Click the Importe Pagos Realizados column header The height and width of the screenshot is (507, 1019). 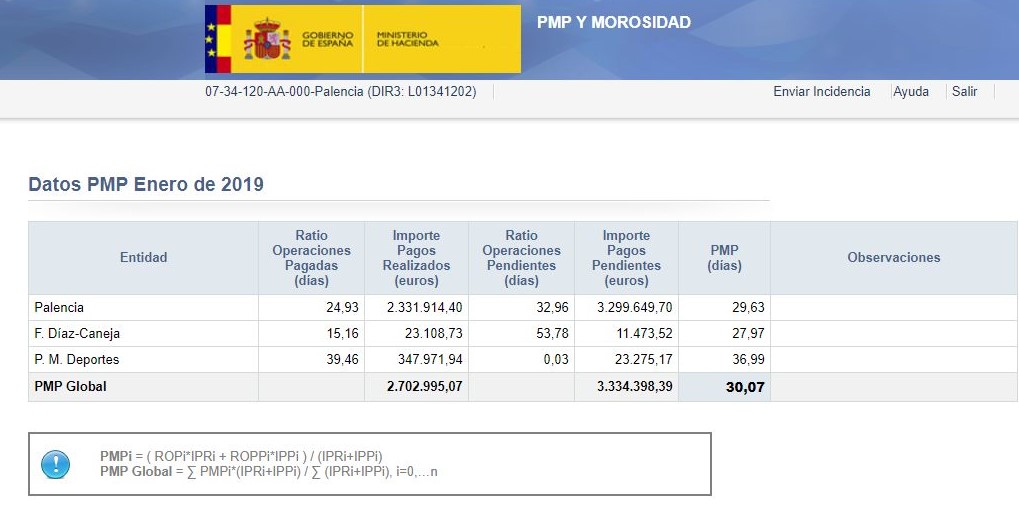click(416, 257)
